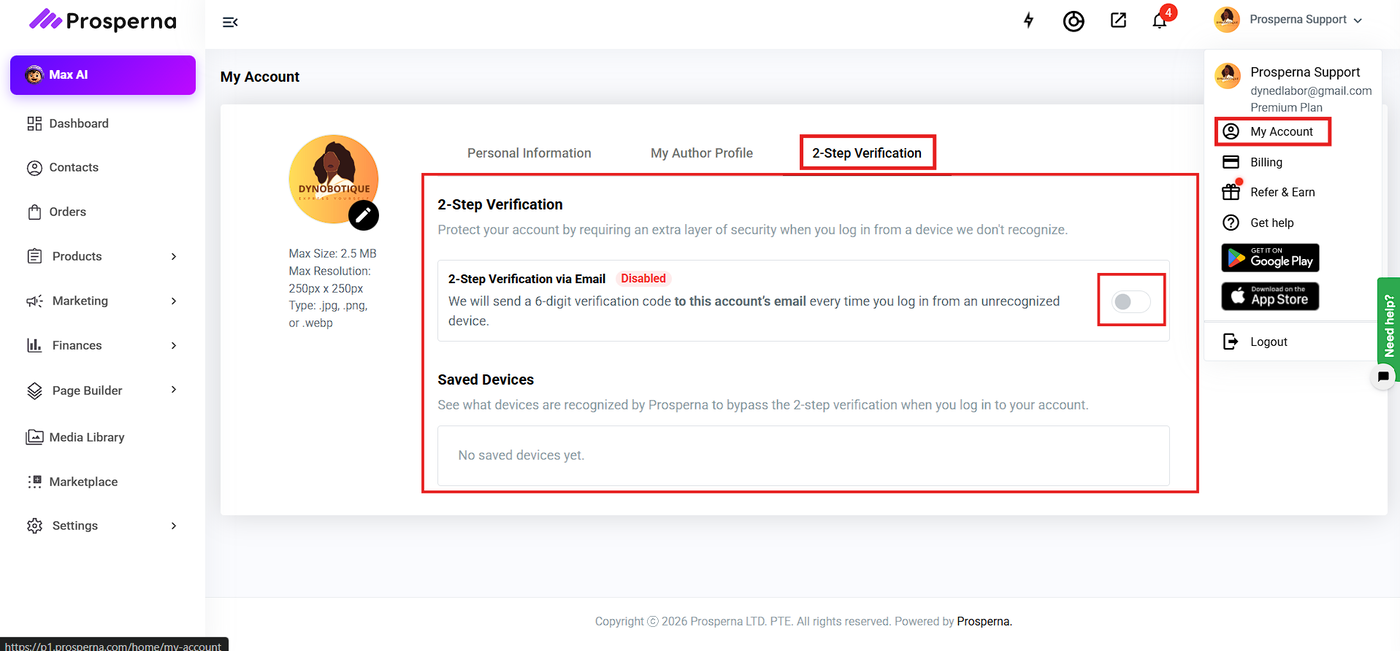1400x651 pixels.
Task: Collapse the Prosperna Support account dropdown
Action: click(1357, 20)
